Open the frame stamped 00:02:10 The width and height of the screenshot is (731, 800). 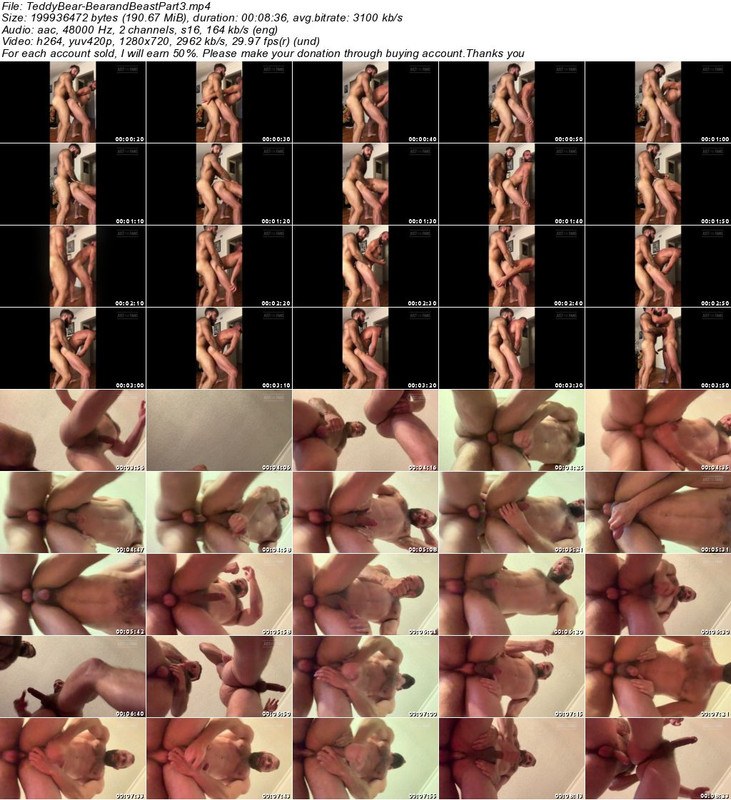pos(73,265)
